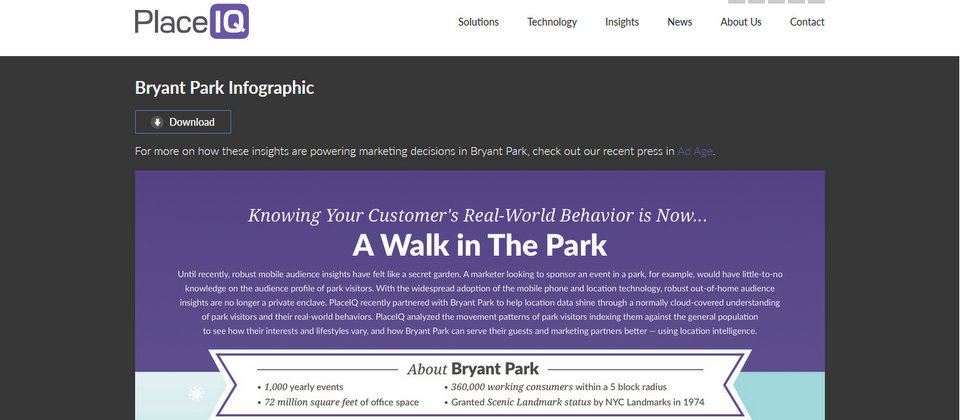This screenshot has height=420, width=960.
Task: Click 'Knowing Your Customer's Real-World Behavior' tagline
Action: (478, 216)
